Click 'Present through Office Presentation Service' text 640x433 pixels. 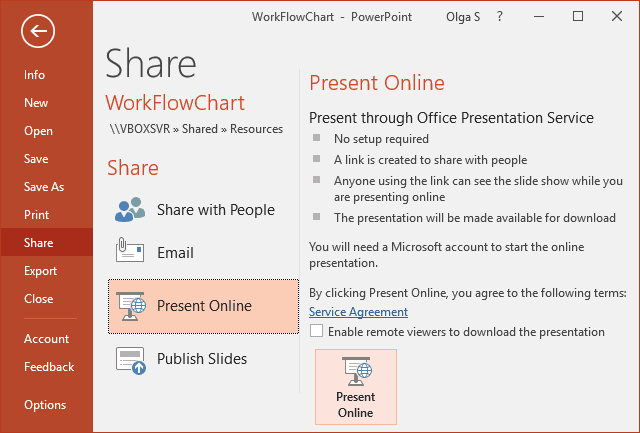pyautogui.click(x=451, y=118)
